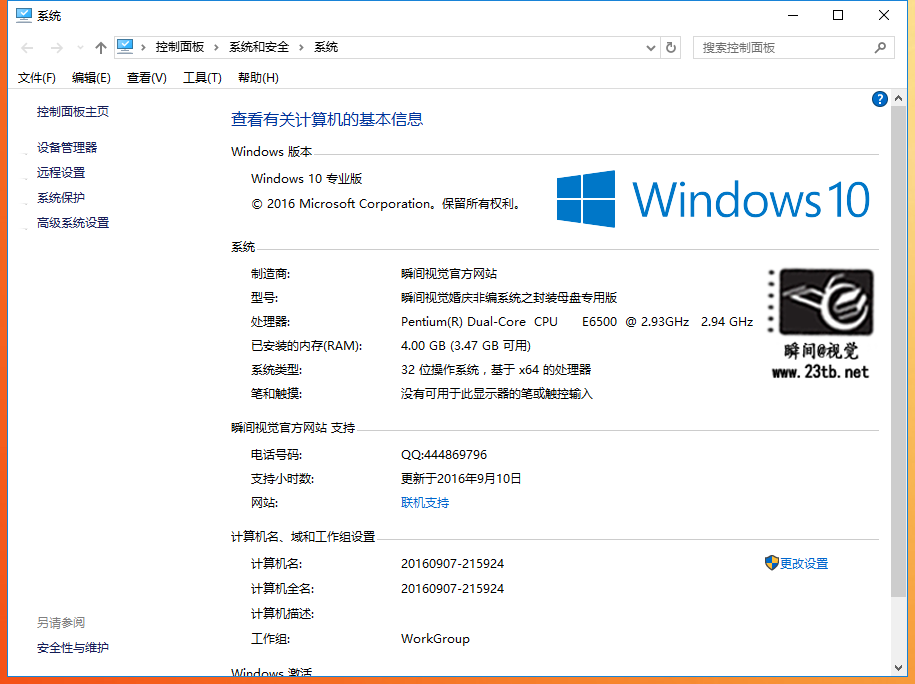
Task: Click the model value 瞬间视觉婚庆非编系统之封装母盘专用版
Action: (x=509, y=298)
